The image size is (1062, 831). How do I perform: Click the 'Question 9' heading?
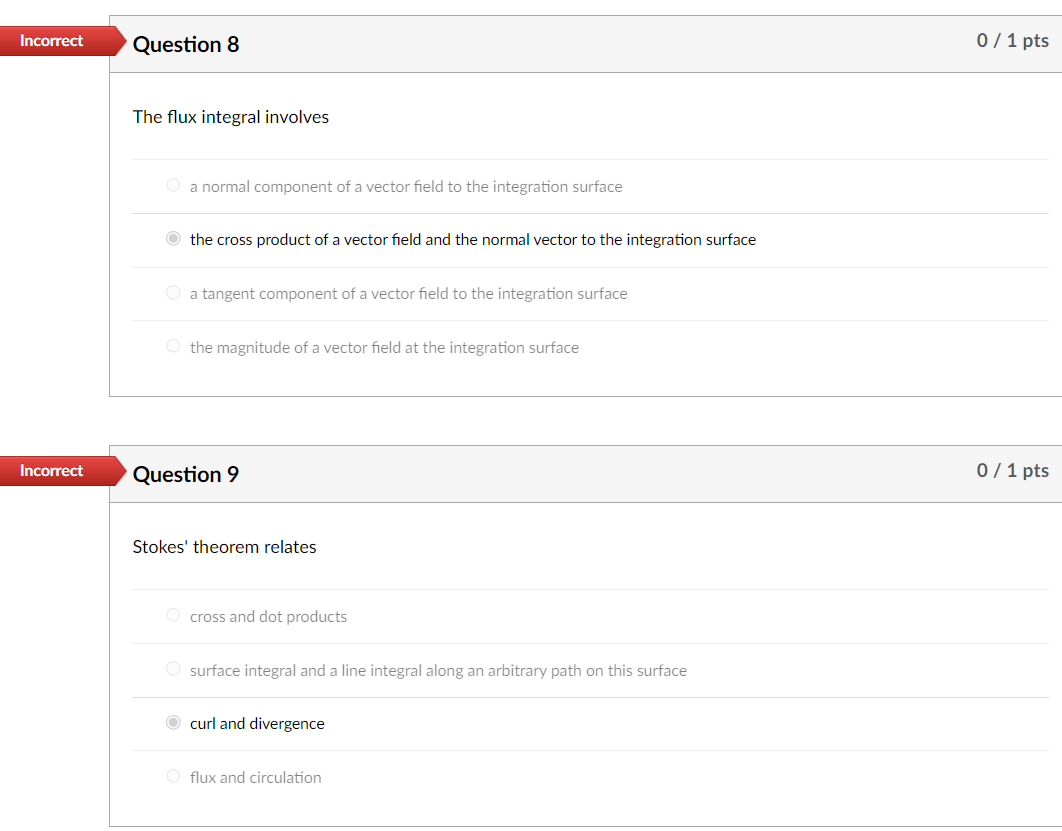(186, 474)
